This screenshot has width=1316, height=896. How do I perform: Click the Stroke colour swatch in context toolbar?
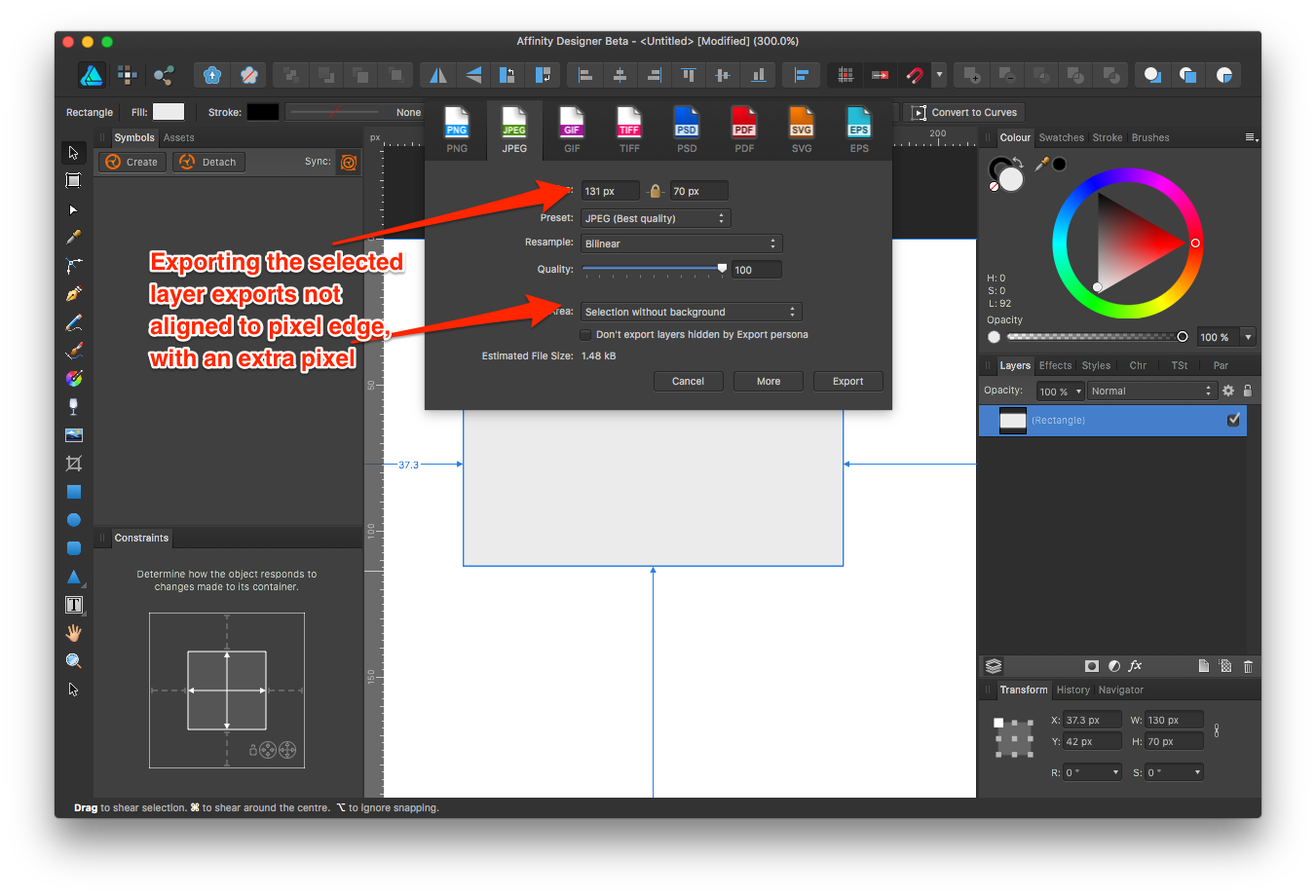pos(262,112)
